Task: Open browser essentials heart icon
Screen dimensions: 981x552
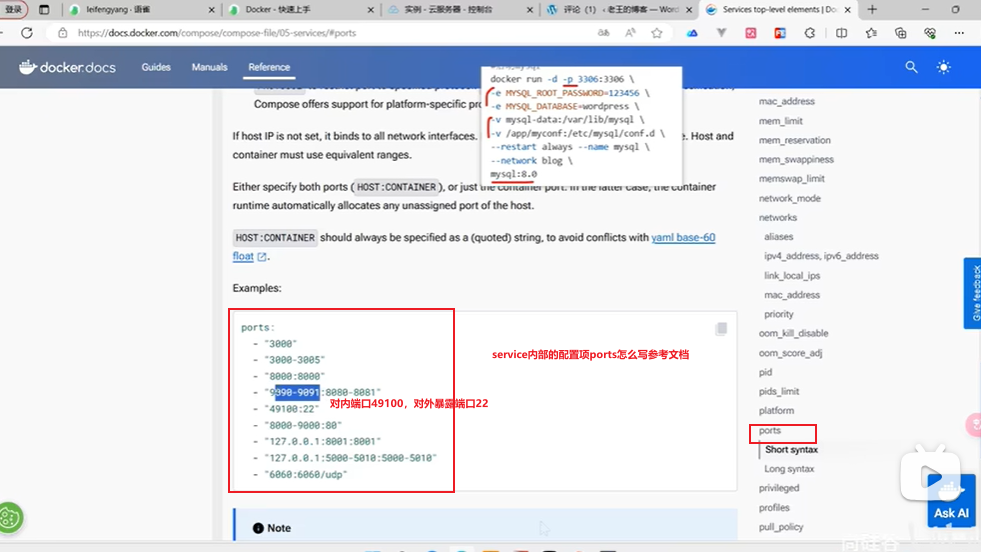Action: pos(930,33)
